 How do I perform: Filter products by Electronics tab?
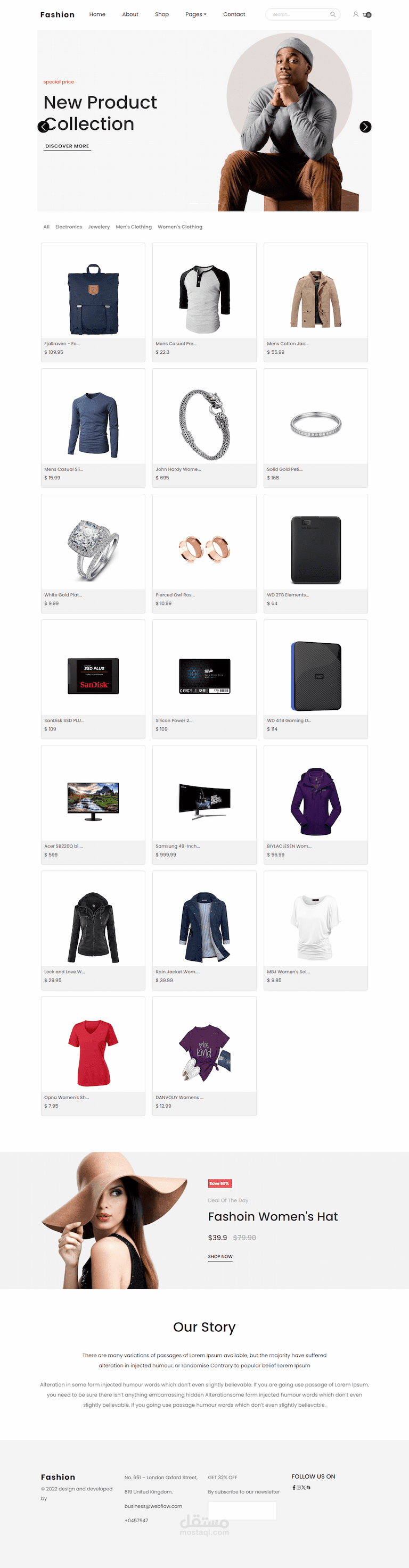[x=68, y=227]
